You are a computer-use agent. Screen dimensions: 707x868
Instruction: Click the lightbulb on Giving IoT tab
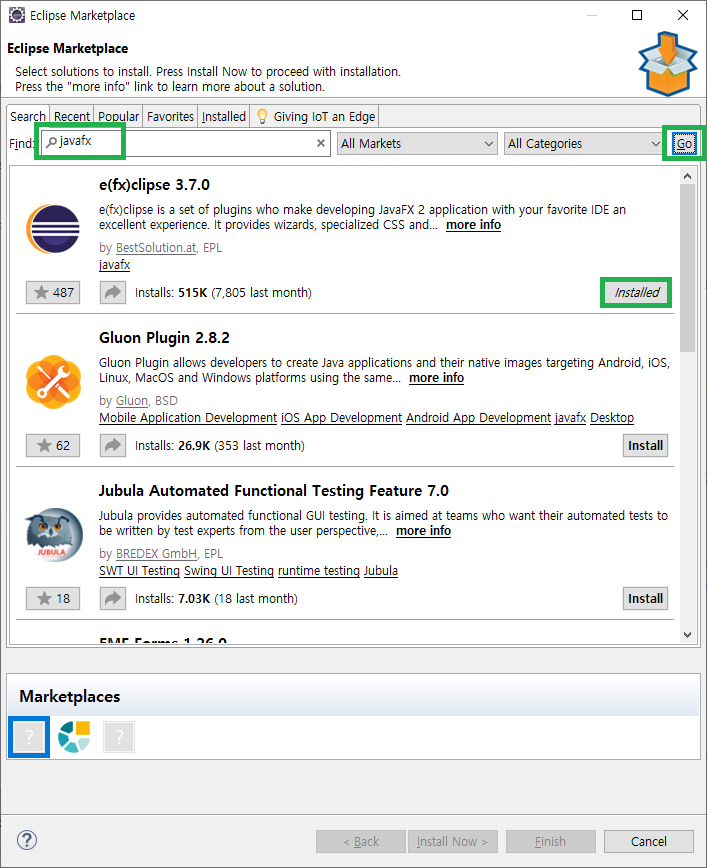point(262,116)
